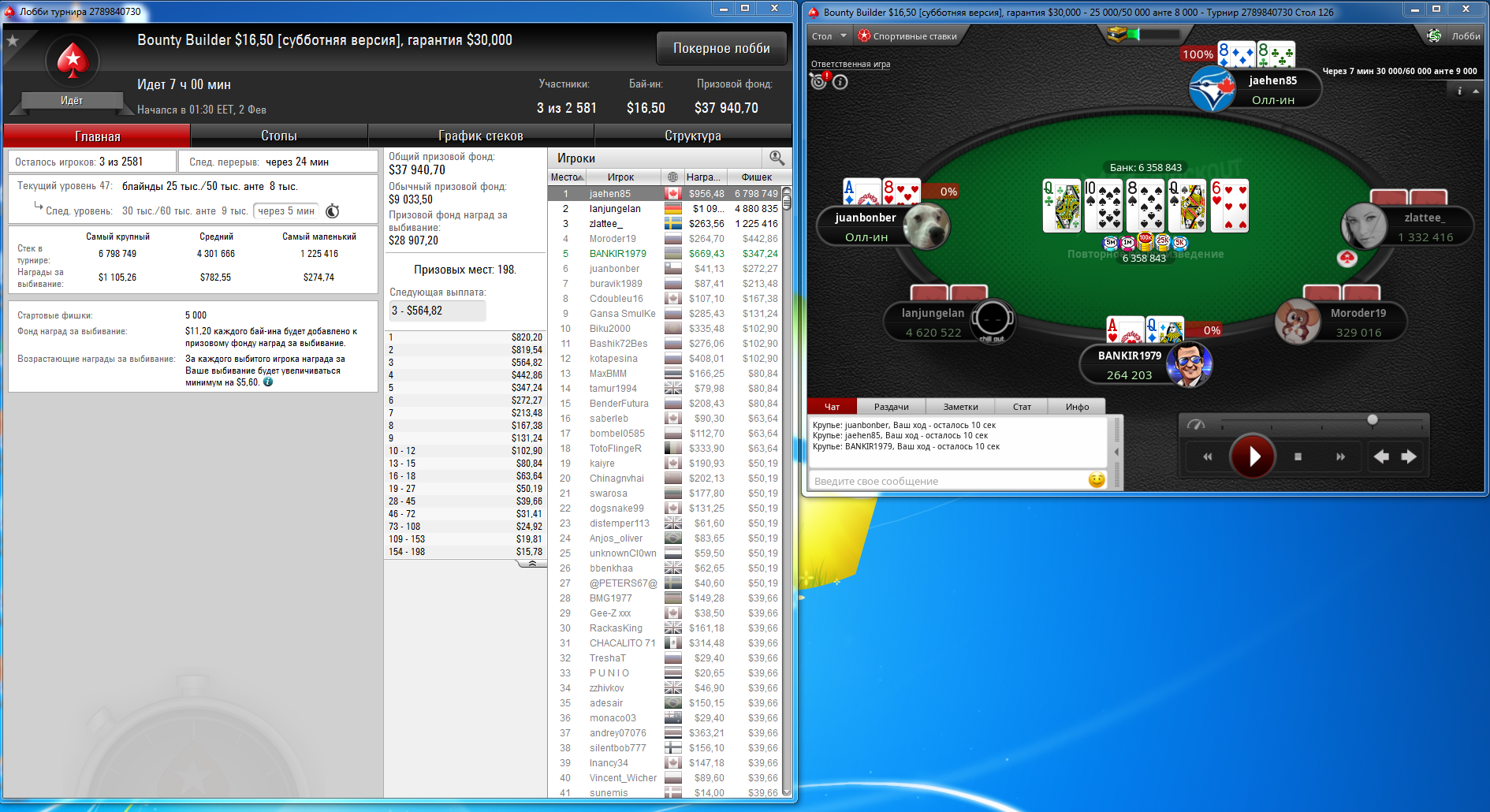Play the hand replay
This screenshot has width=1490, height=812.
1253,456
